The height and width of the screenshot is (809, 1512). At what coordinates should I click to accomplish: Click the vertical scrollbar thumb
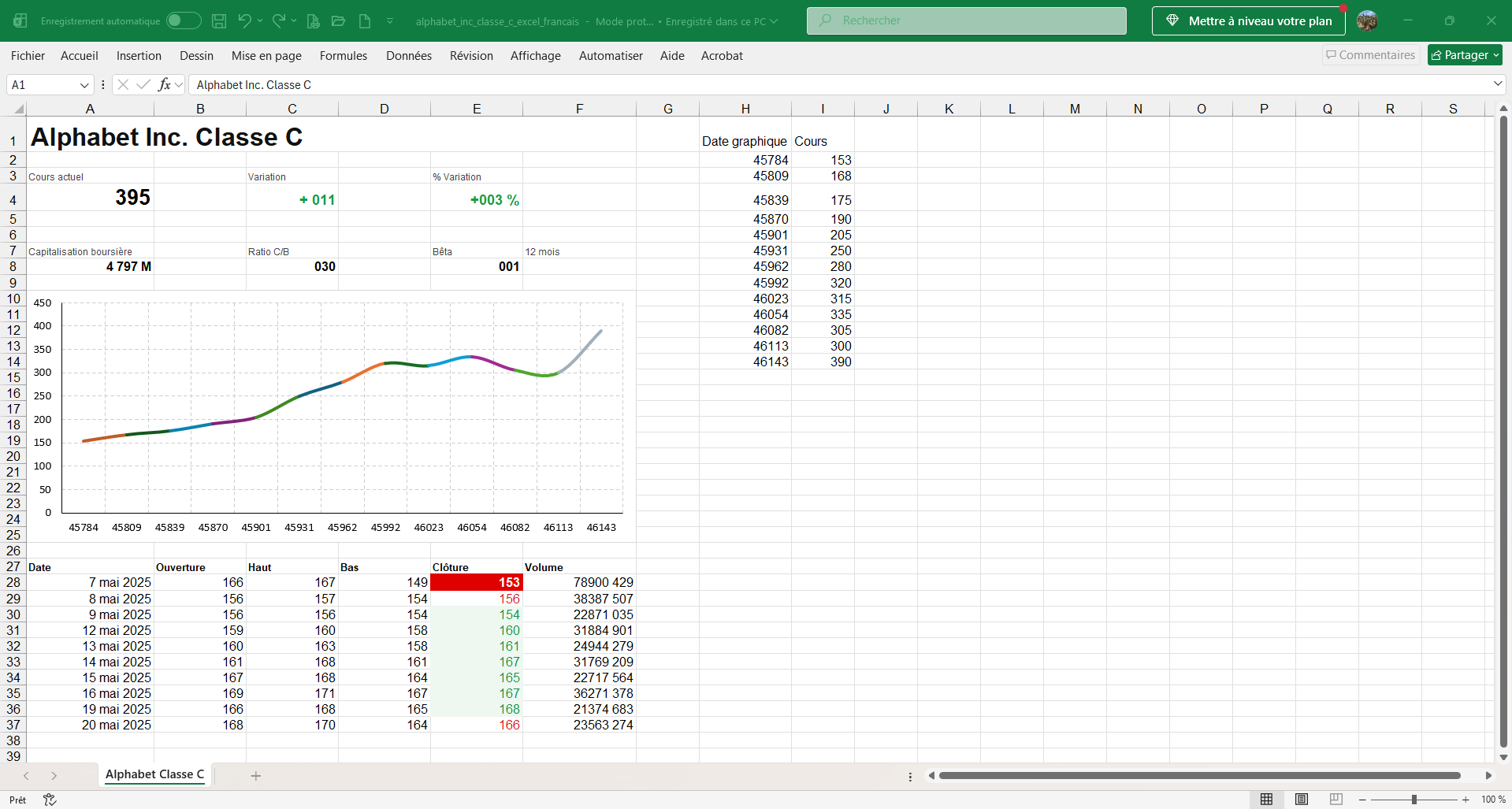pyautogui.click(x=1503, y=431)
